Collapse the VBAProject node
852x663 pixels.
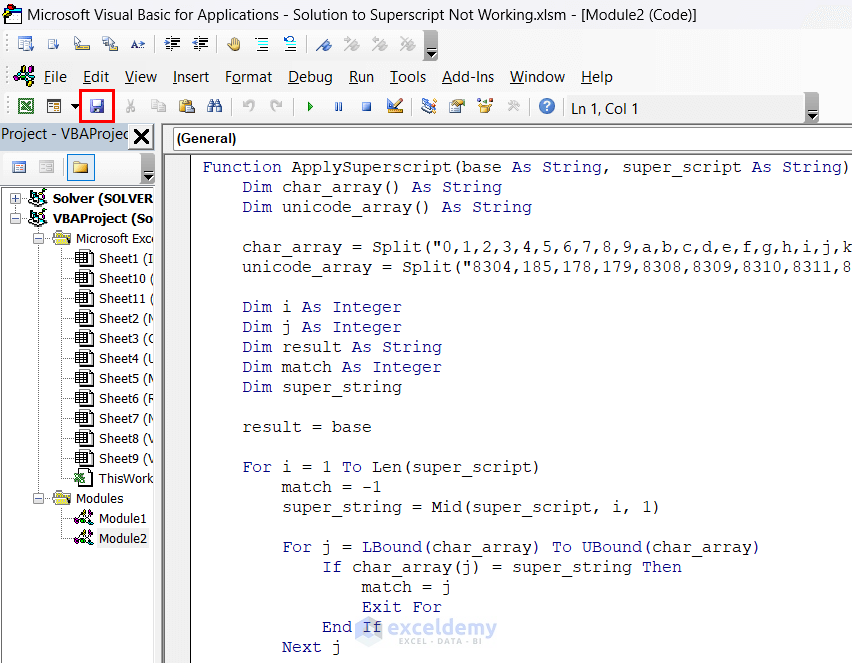point(15,218)
